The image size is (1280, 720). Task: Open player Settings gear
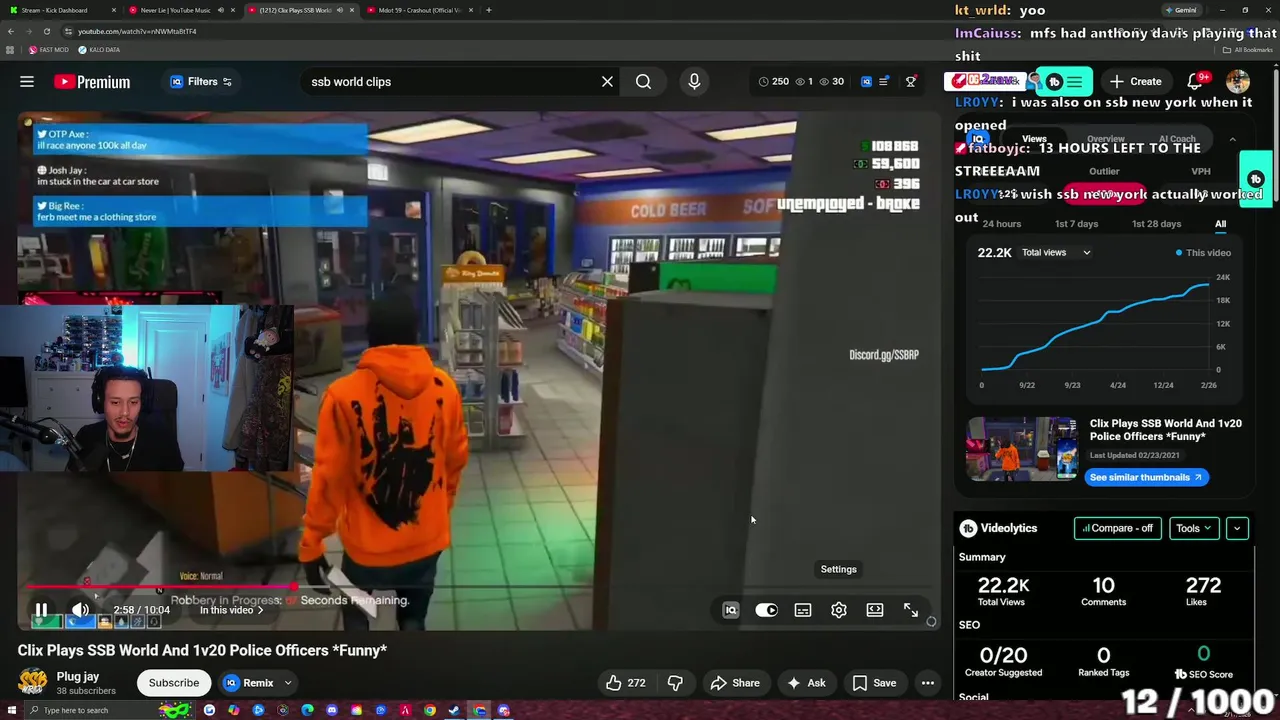[839, 610]
